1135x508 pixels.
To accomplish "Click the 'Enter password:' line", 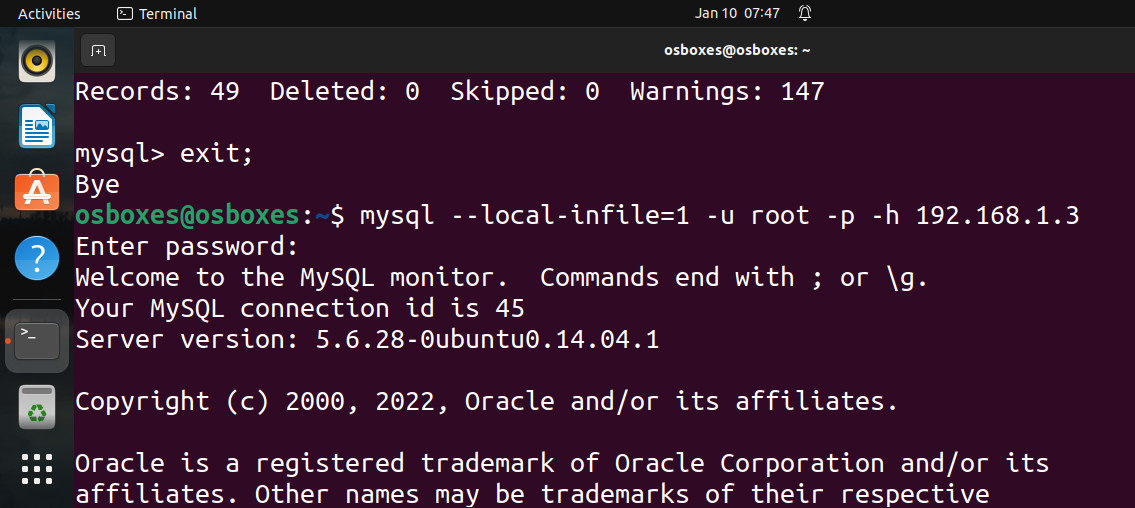I will tap(187, 247).
